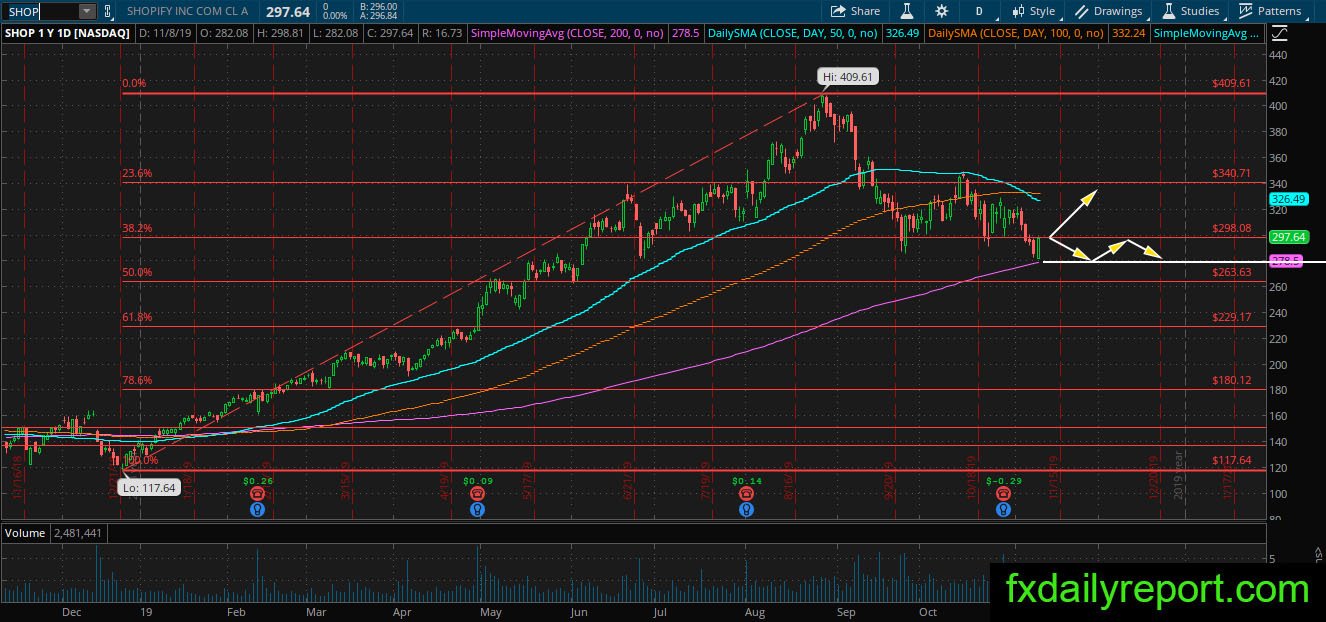Click the Hi: 409.61 price bubble
This screenshot has height=622, width=1326.
849,76
